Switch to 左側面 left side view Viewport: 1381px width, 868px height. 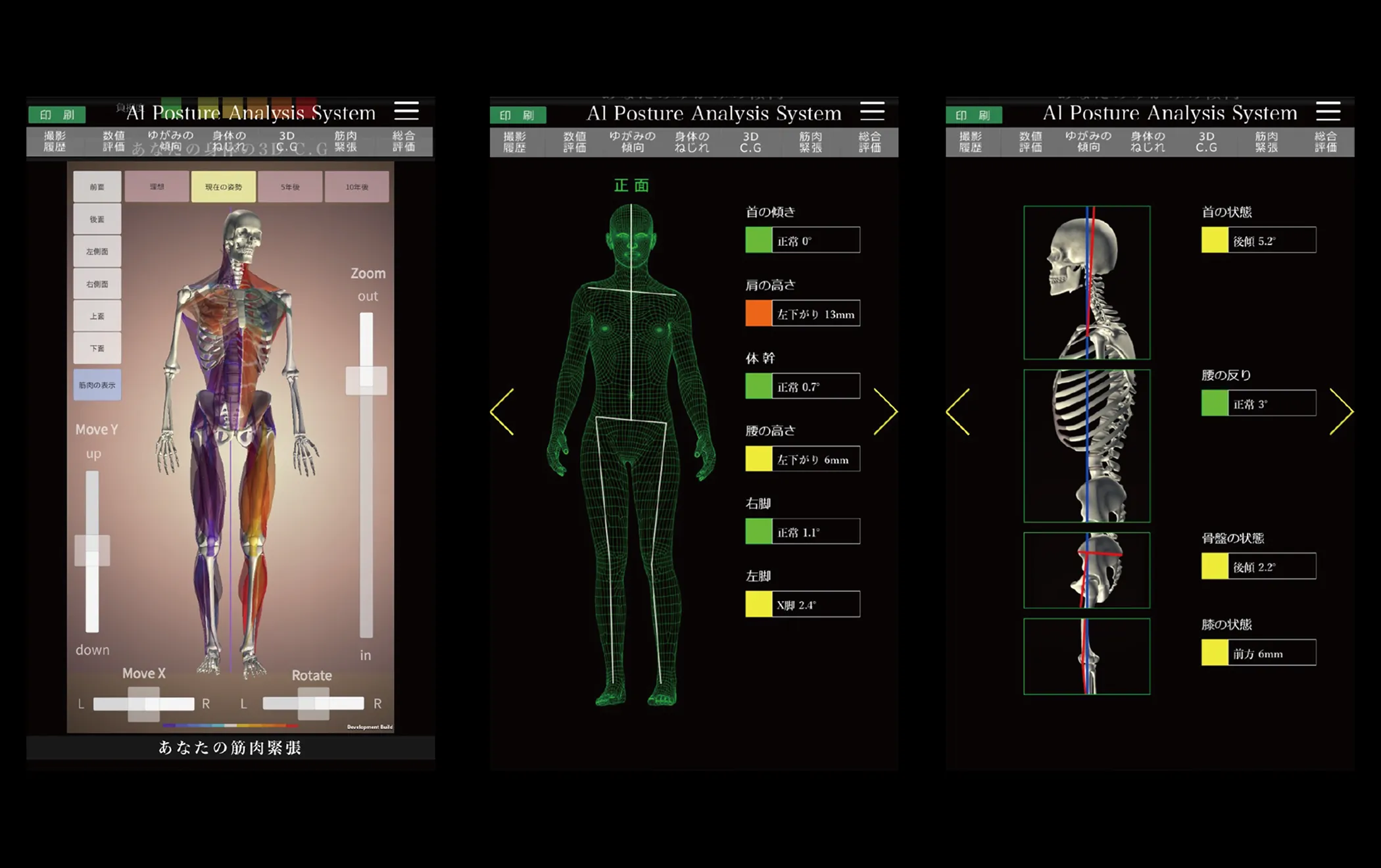pyautogui.click(x=97, y=251)
